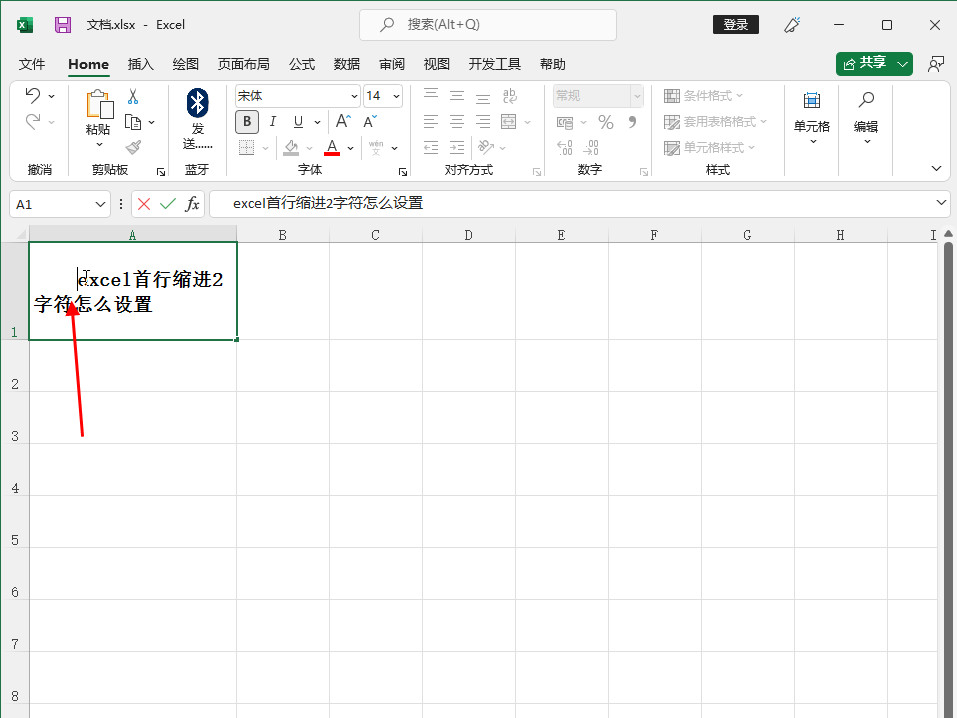Open 字体 group dialog launcher

pyautogui.click(x=403, y=172)
